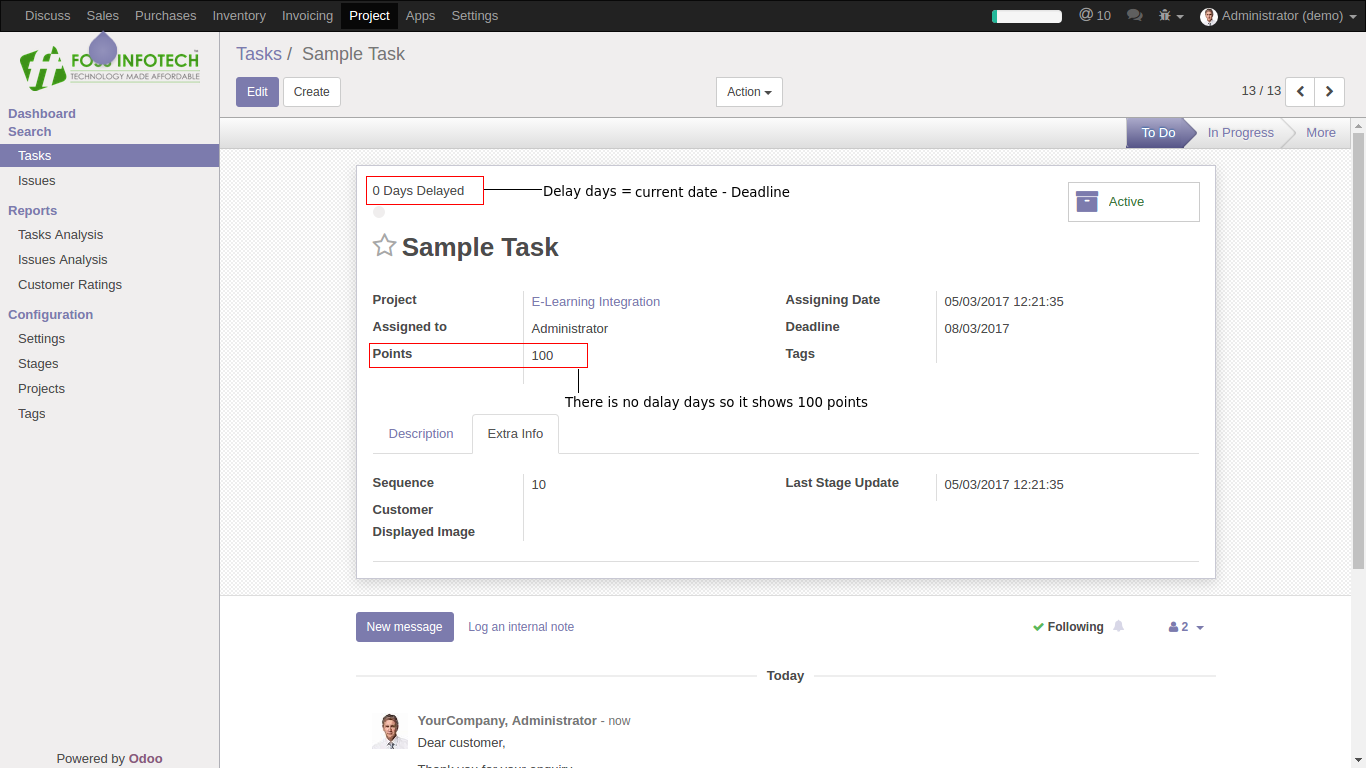Click the Active status button
1366x768 pixels.
coord(1133,202)
